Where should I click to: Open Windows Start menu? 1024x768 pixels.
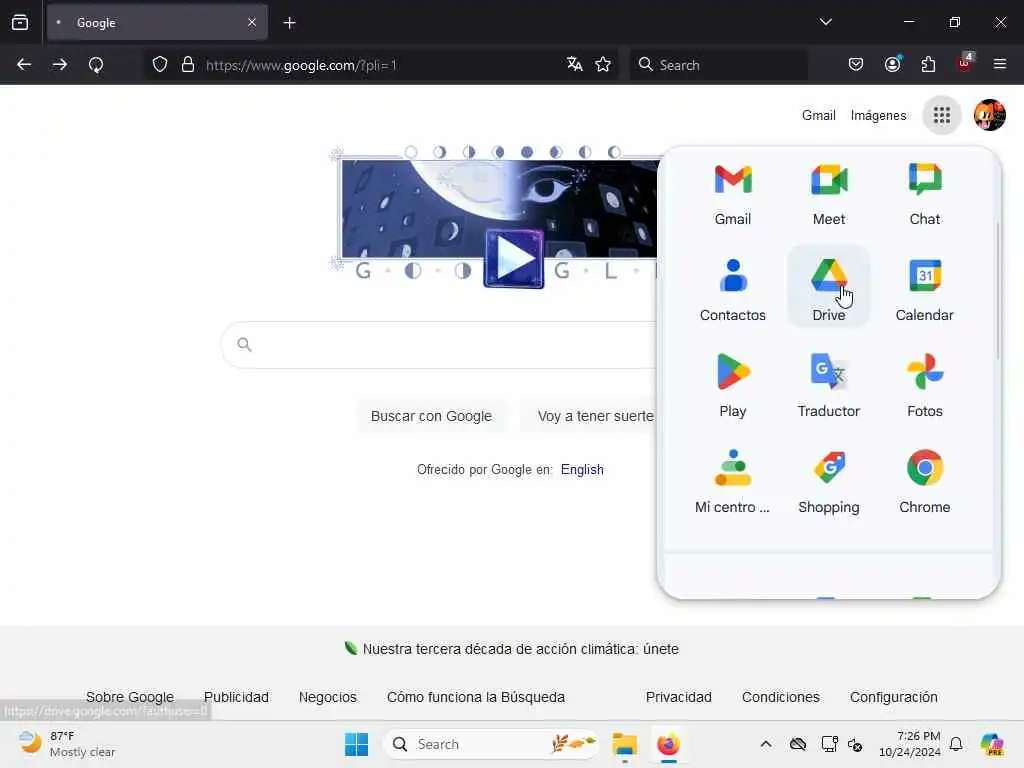(x=357, y=744)
